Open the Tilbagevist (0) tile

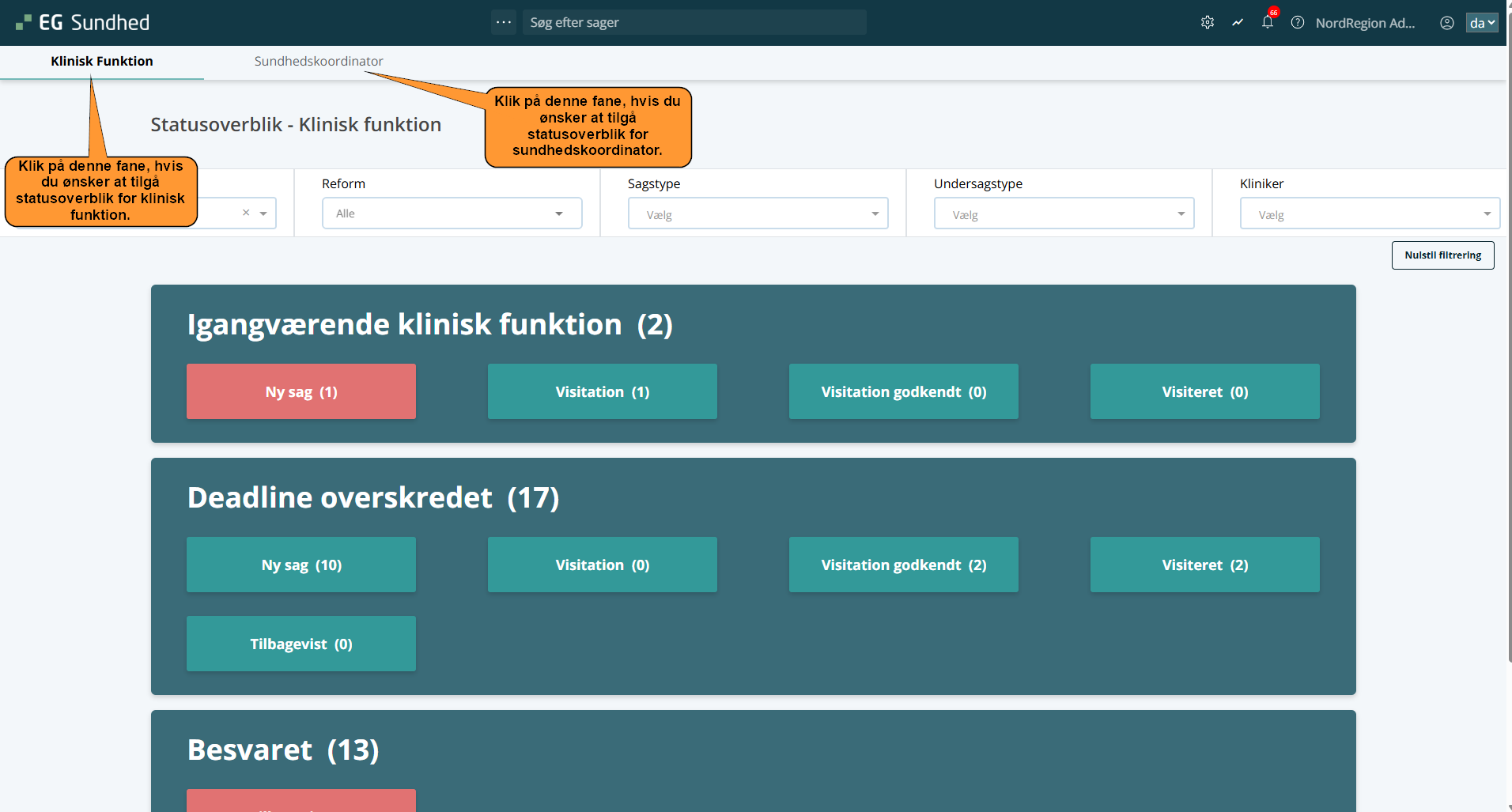301,644
